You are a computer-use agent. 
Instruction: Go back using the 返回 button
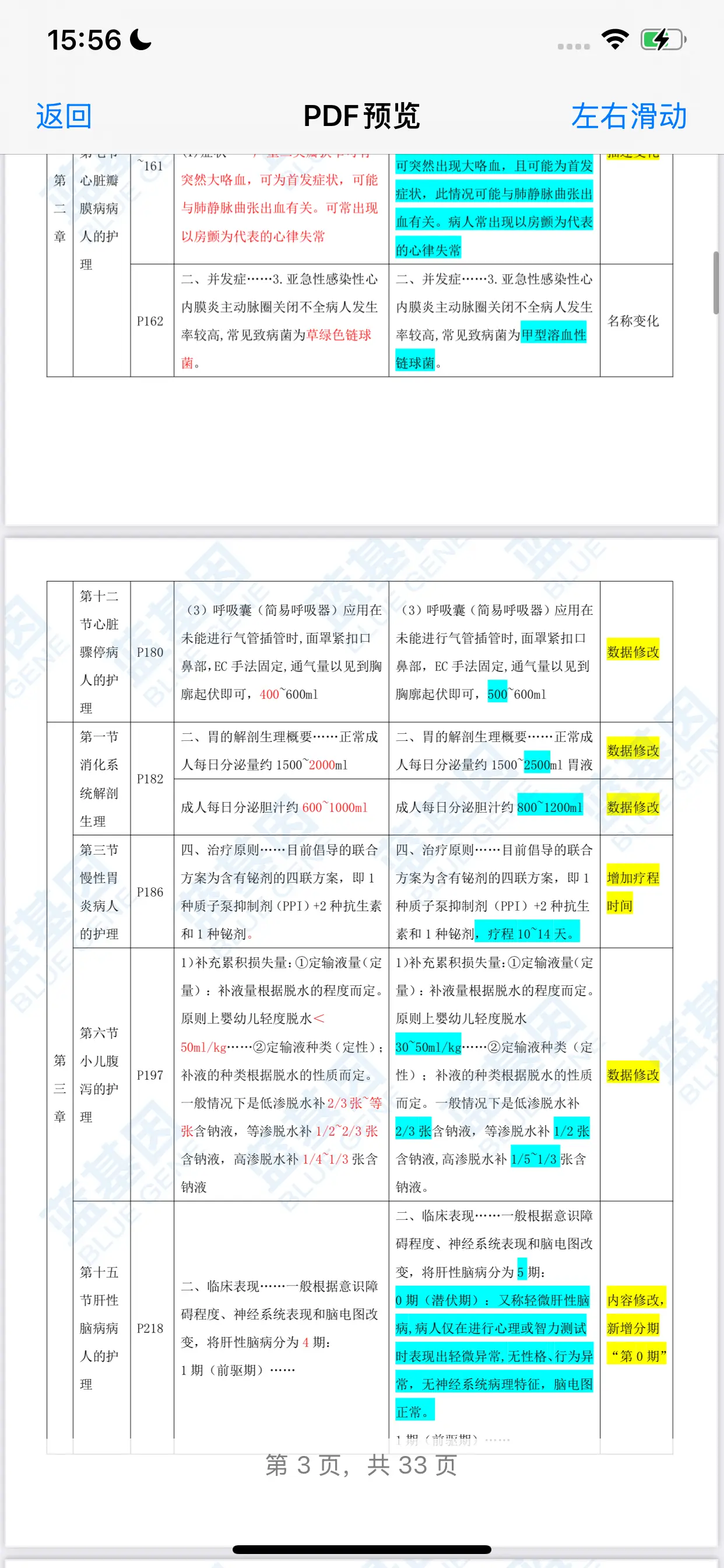(64, 116)
